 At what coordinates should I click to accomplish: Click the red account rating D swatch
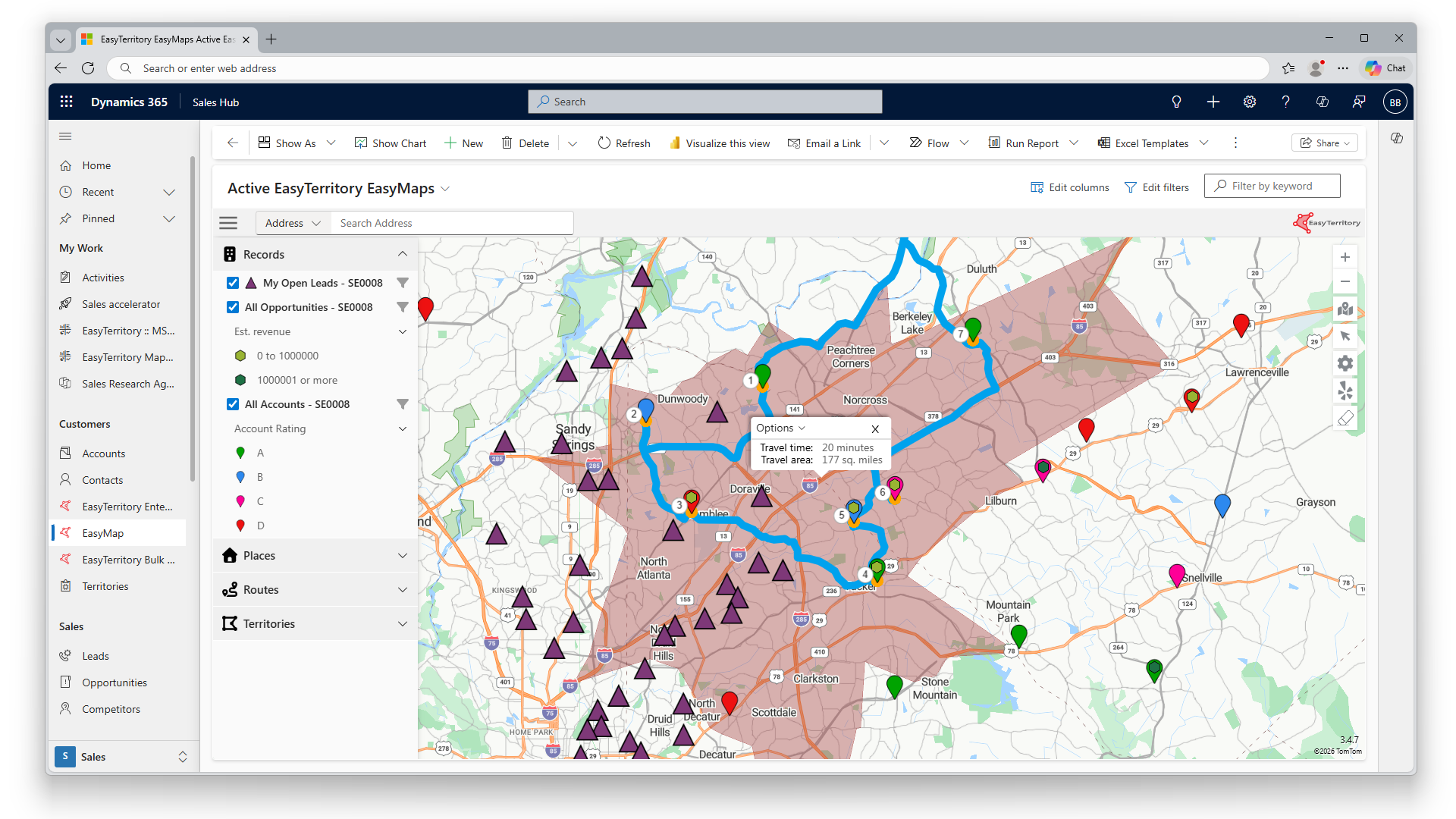(x=240, y=526)
